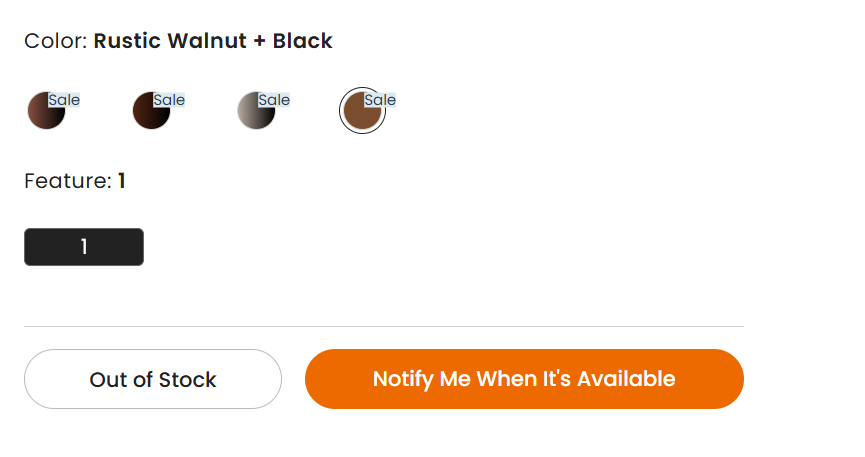
Task: Choose the second dark brown-black swatch
Action: pyautogui.click(x=150, y=111)
